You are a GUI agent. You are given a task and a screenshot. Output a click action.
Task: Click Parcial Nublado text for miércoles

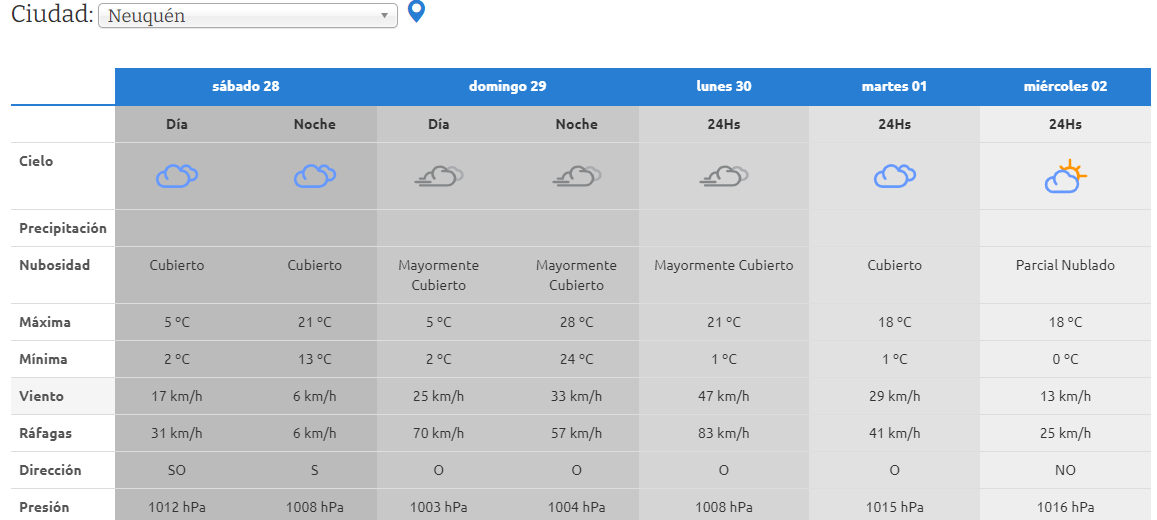pos(1065,265)
